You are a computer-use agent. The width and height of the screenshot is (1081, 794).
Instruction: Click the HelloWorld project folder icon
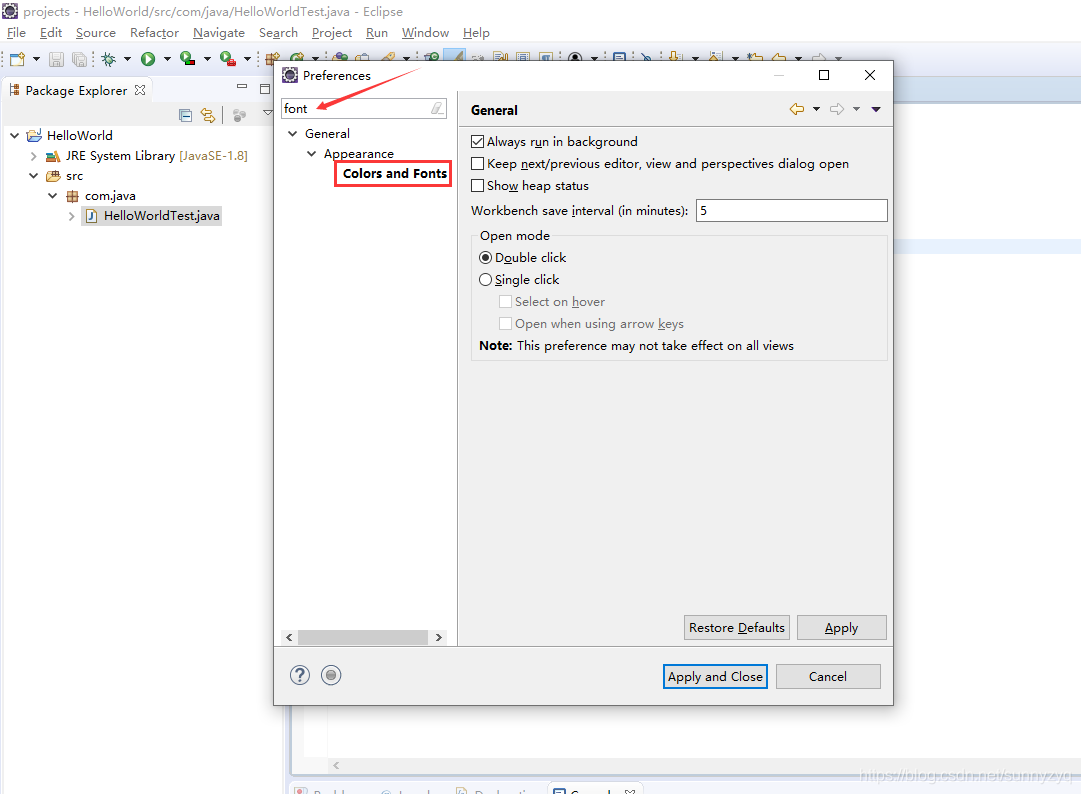pyautogui.click(x=34, y=136)
